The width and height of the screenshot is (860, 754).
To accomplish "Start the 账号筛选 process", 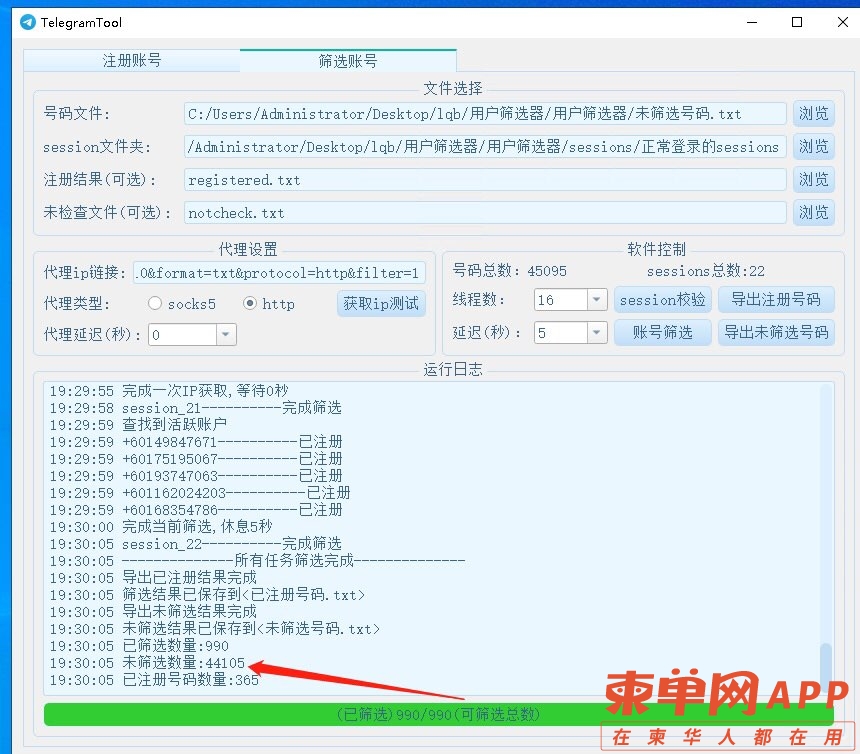I will point(663,332).
